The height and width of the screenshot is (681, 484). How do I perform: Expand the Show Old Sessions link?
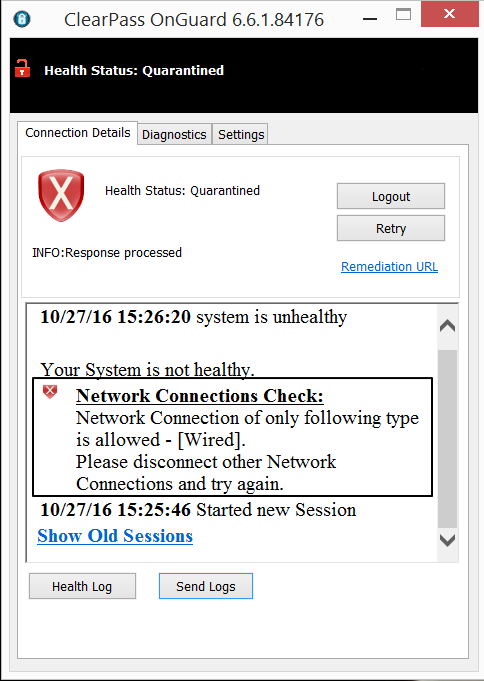click(115, 536)
